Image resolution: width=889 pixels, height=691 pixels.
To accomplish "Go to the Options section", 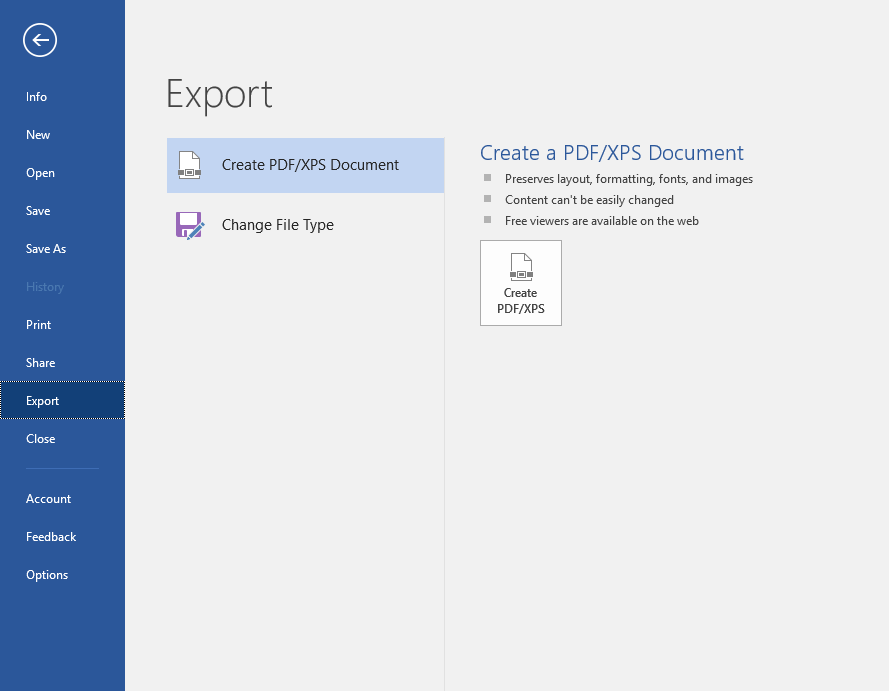I will (47, 574).
